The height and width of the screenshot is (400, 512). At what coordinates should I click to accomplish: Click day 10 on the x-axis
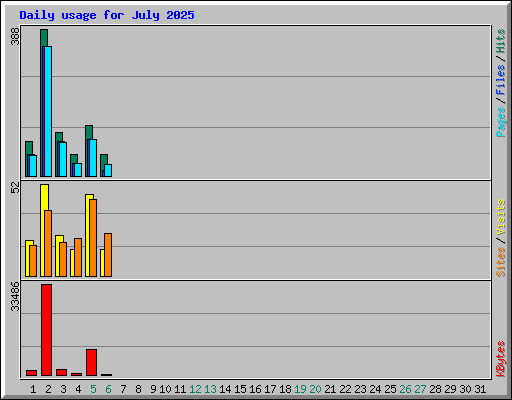(x=165, y=389)
